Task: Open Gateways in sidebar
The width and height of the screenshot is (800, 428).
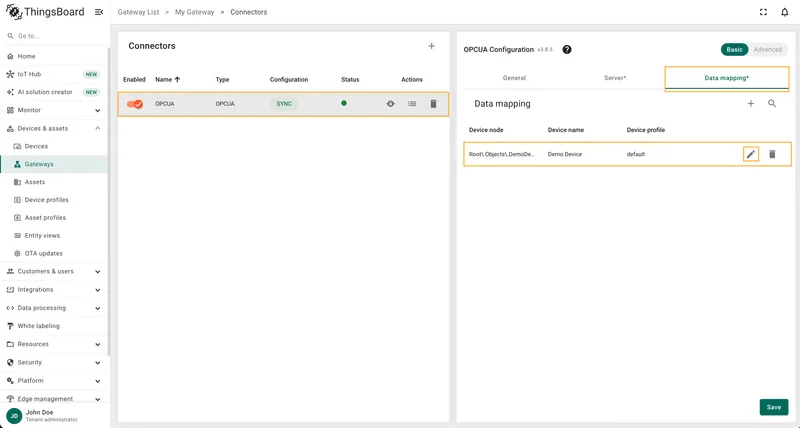Action: pos(54,164)
